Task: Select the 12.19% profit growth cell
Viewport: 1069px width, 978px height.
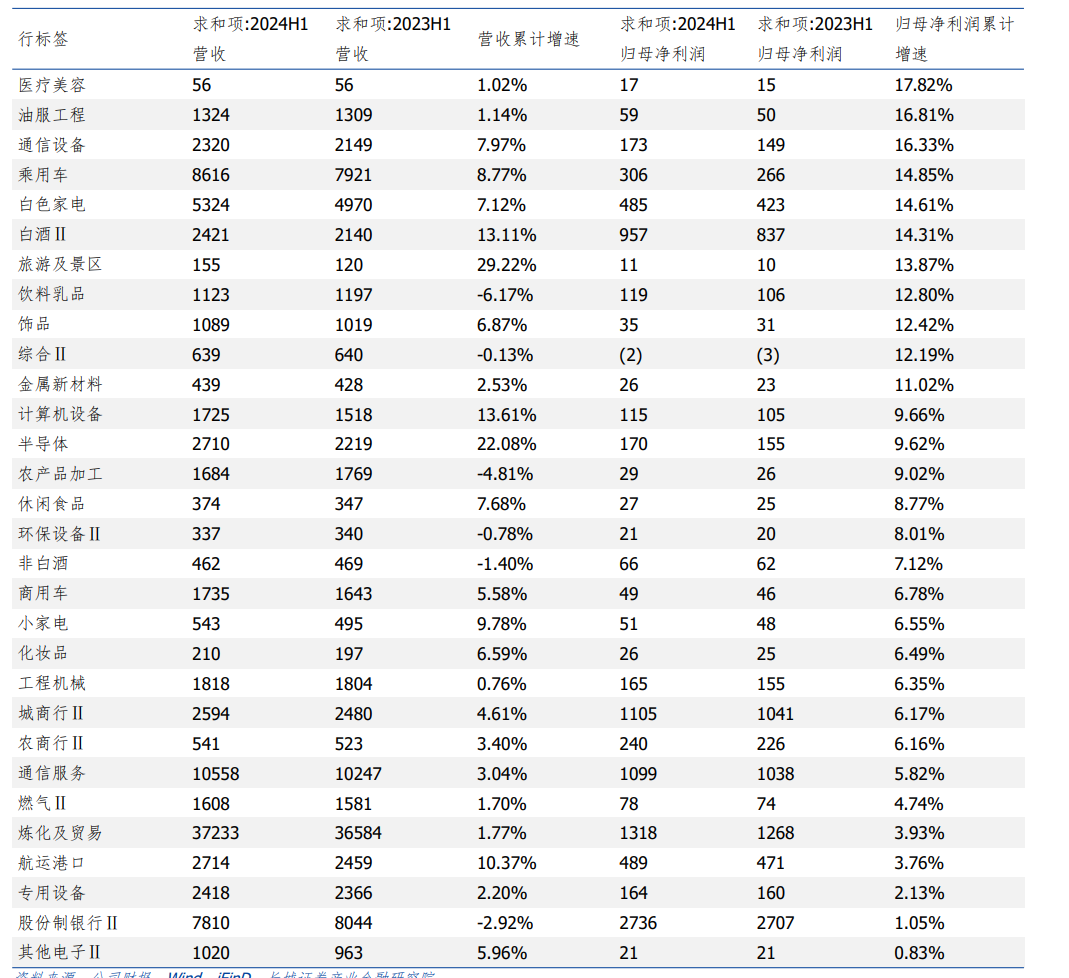Action: pyautogui.click(x=923, y=354)
